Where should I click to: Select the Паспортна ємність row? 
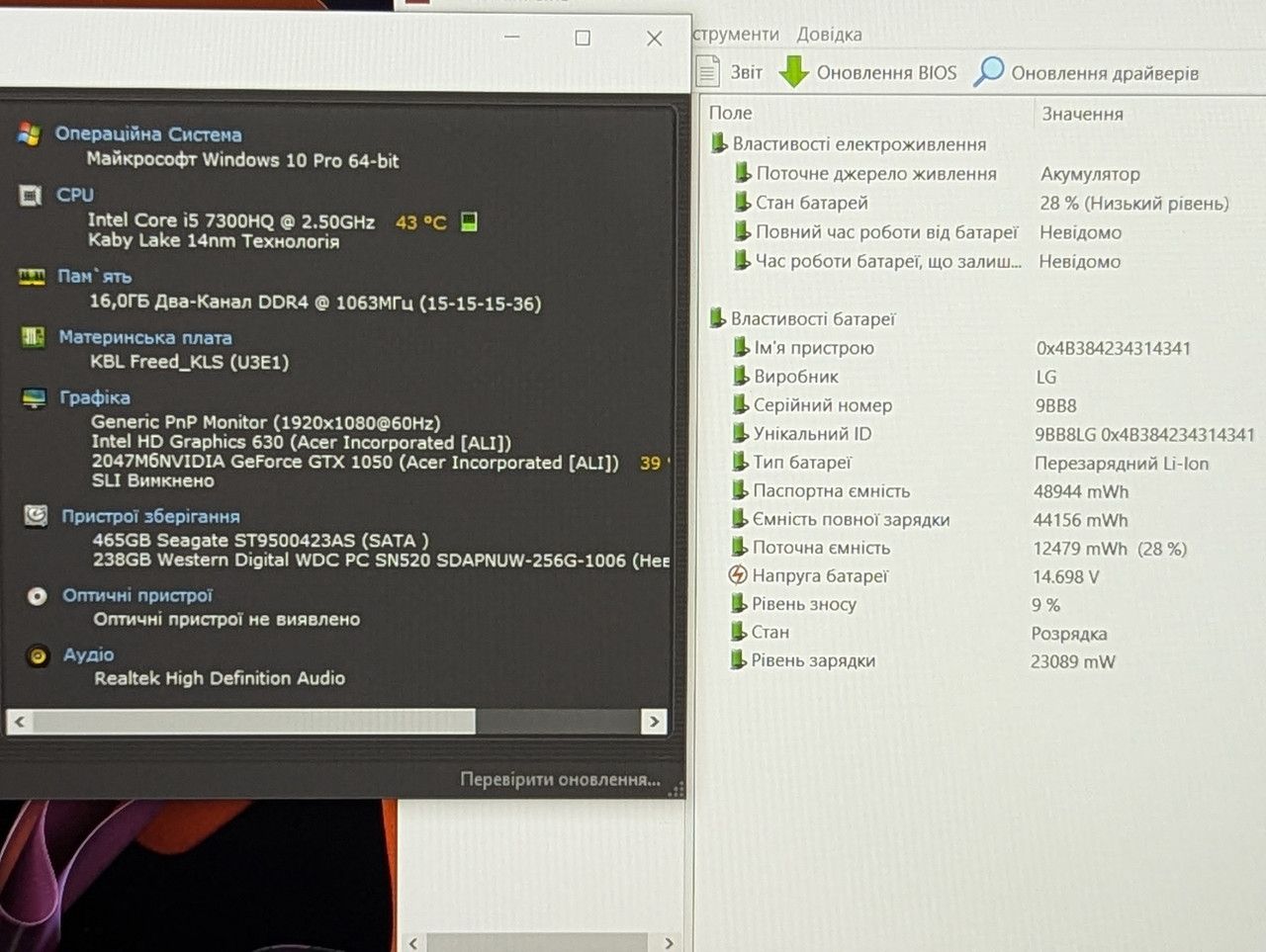pos(821,491)
